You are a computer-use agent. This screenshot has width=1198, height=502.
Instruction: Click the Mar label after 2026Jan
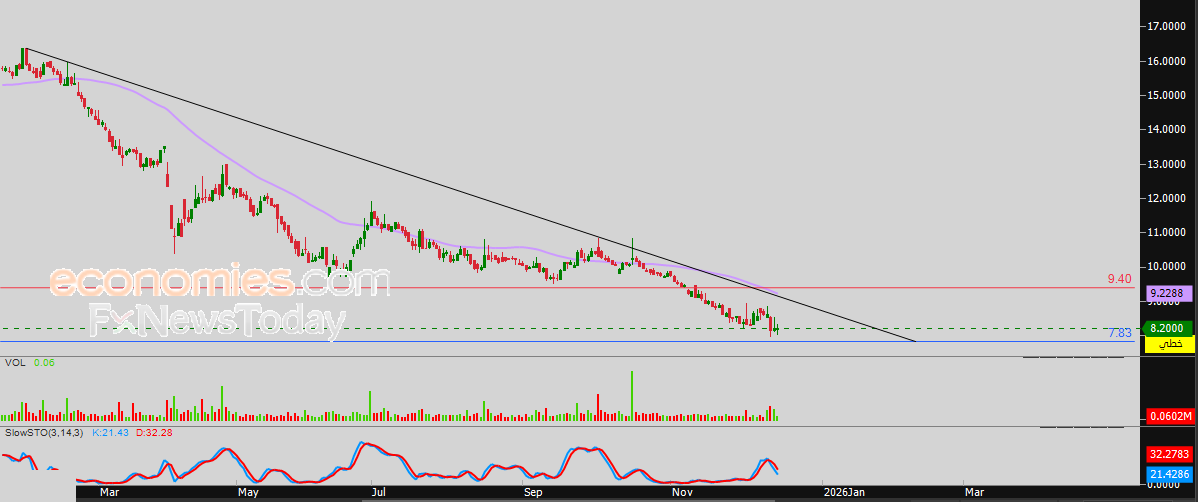(973, 493)
